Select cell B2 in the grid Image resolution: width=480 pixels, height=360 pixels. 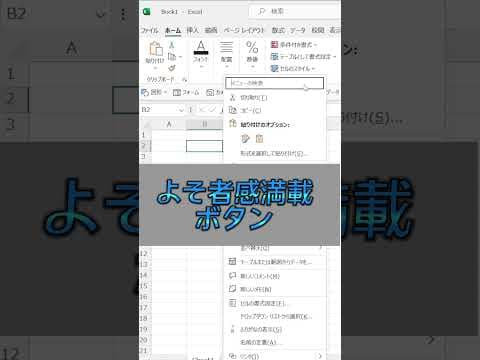tap(204, 146)
